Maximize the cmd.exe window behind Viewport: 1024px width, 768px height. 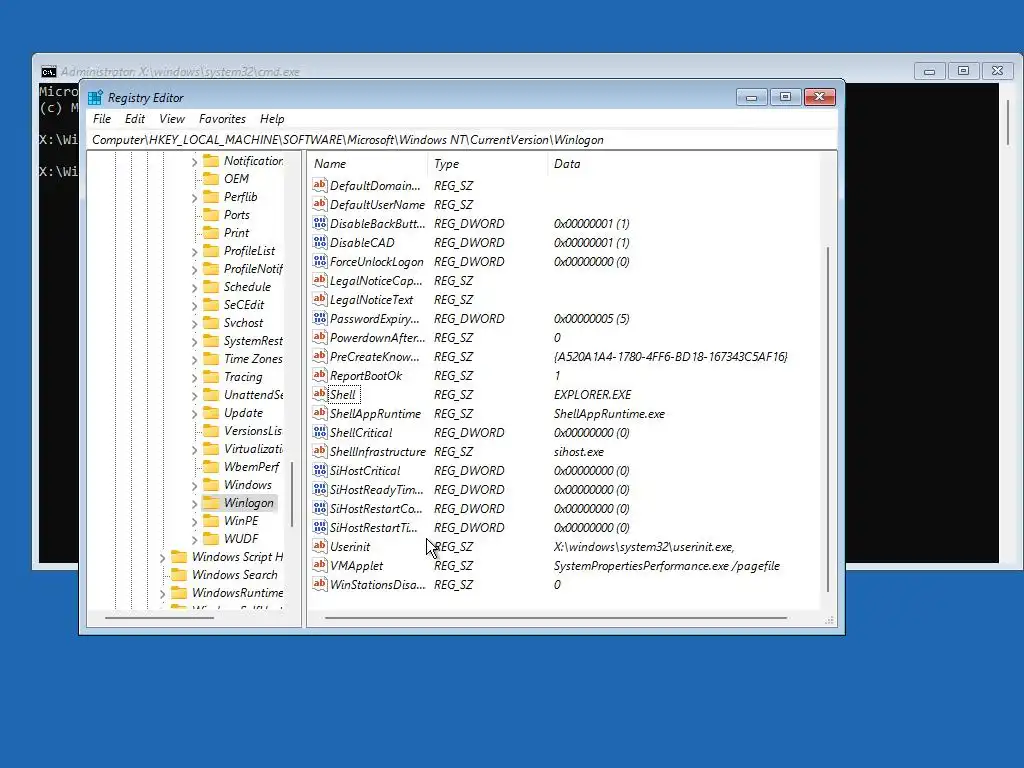click(963, 71)
